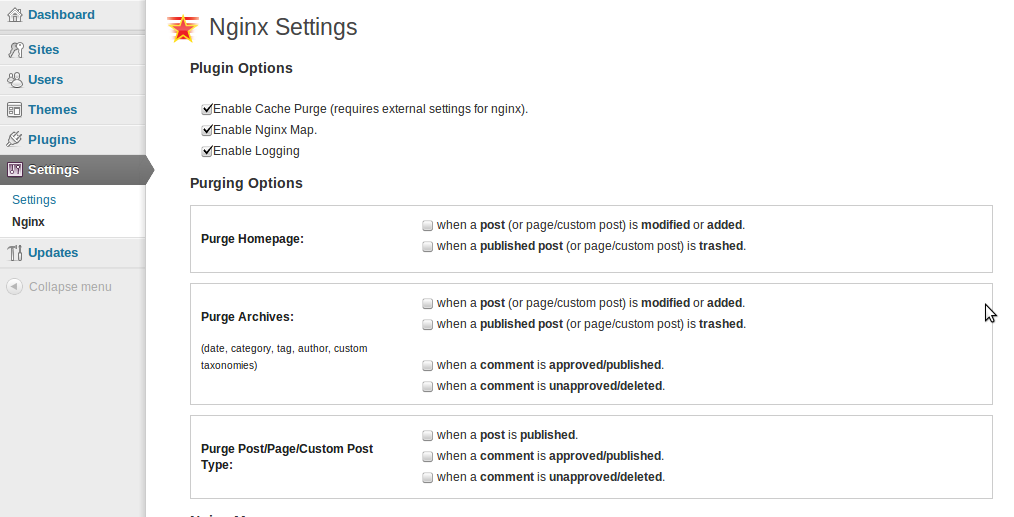Screen dimensions: 1014x517
Task: Enable Purge Homepage when post is trashed
Action: pos(427,247)
